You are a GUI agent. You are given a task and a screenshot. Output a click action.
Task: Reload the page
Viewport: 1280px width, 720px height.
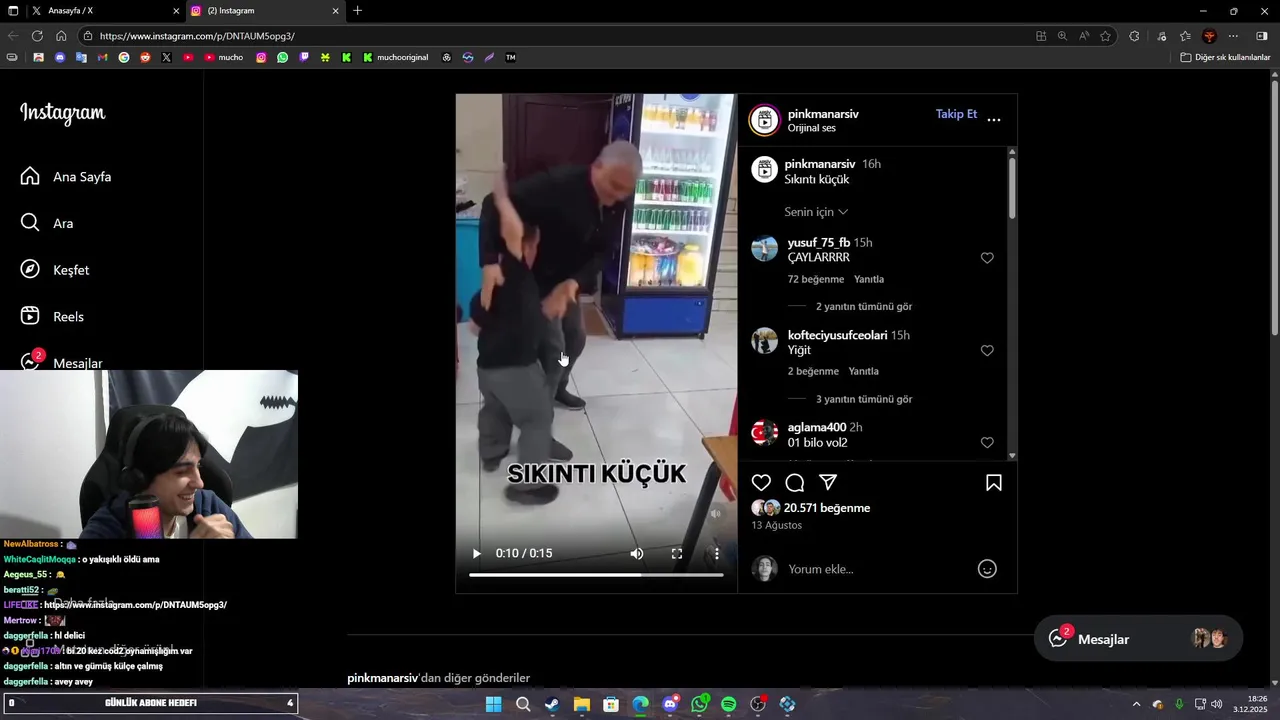click(x=38, y=36)
